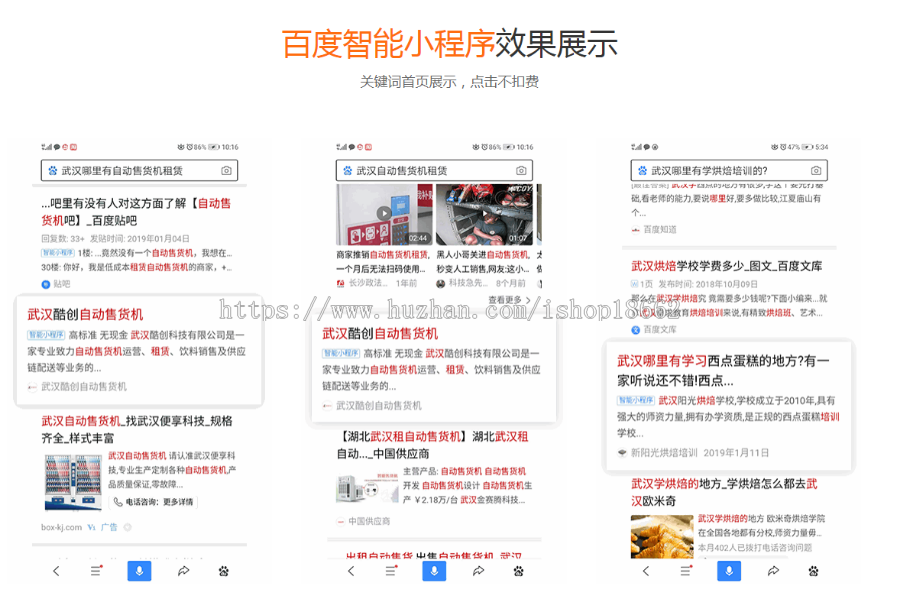The height and width of the screenshot is (615, 900).
Task: Click 长沙政法 video source label
Action: 368,283
